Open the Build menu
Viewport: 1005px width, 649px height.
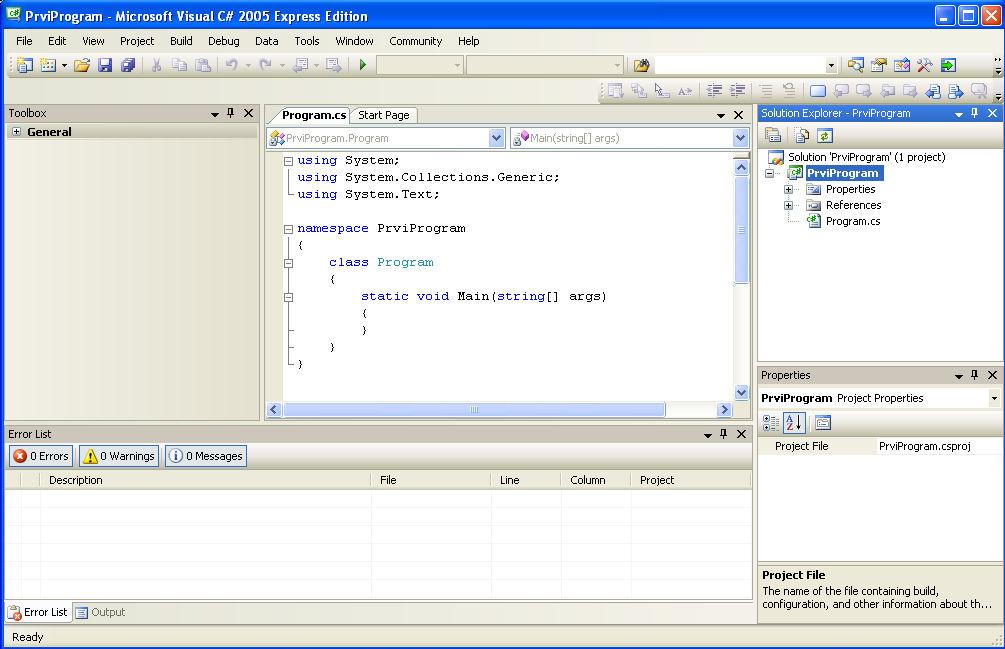click(181, 41)
